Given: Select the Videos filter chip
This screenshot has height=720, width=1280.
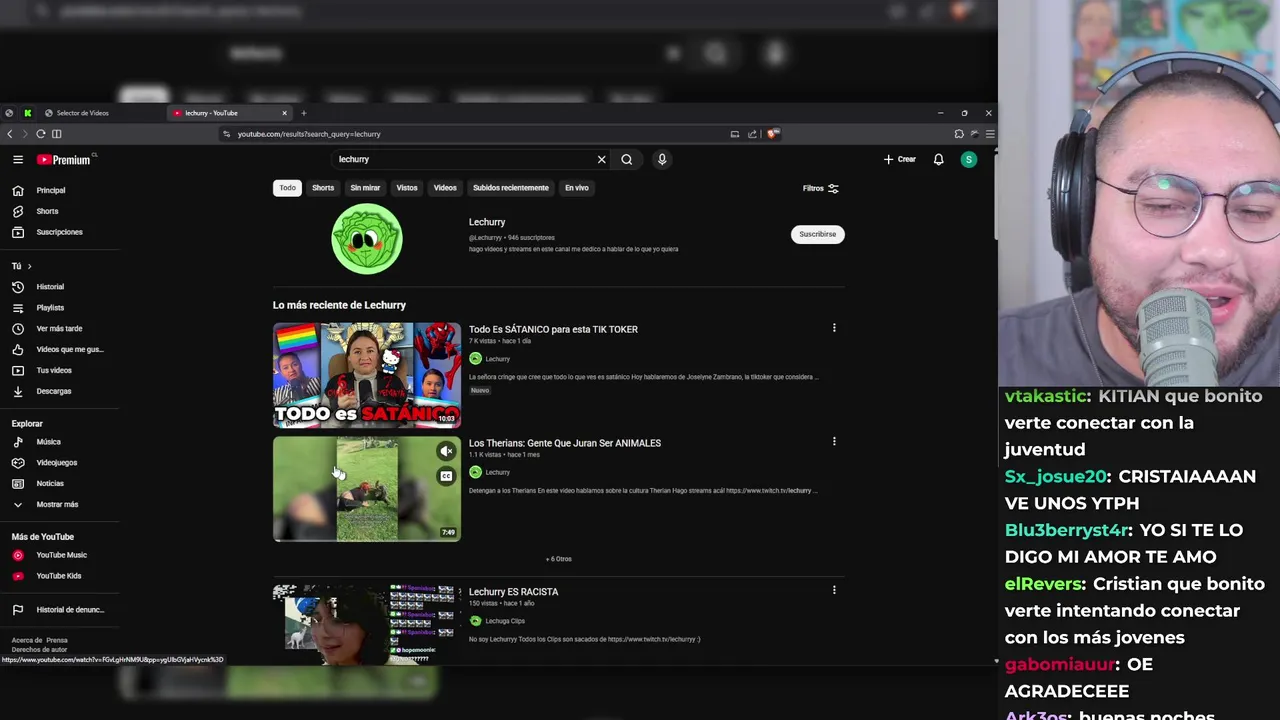Looking at the screenshot, I should coord(445,188).
